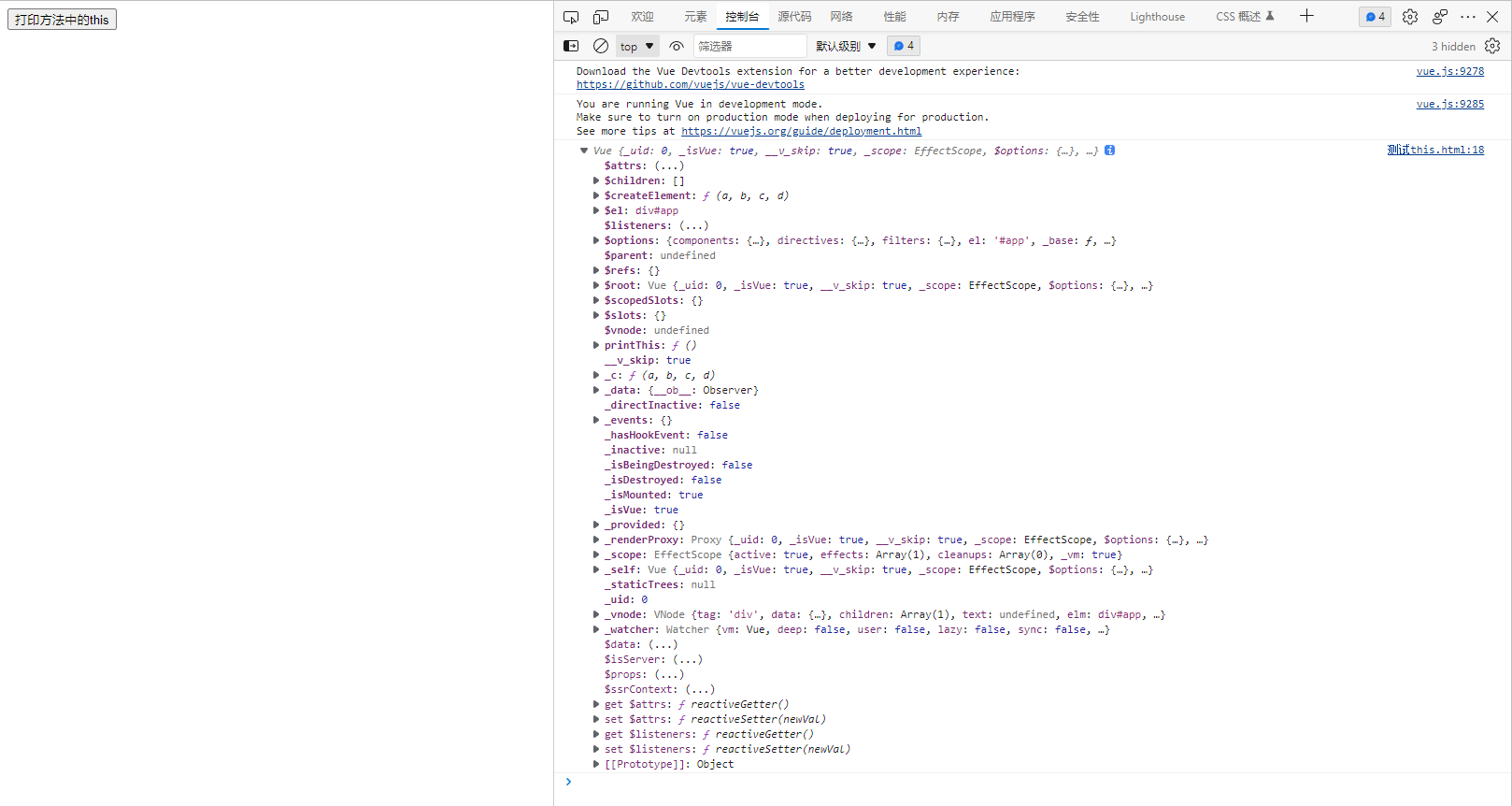The height and width of the screenshot is (806, 1512).
Task: Expand the $createElement function
Action: (x=596, y=195)
